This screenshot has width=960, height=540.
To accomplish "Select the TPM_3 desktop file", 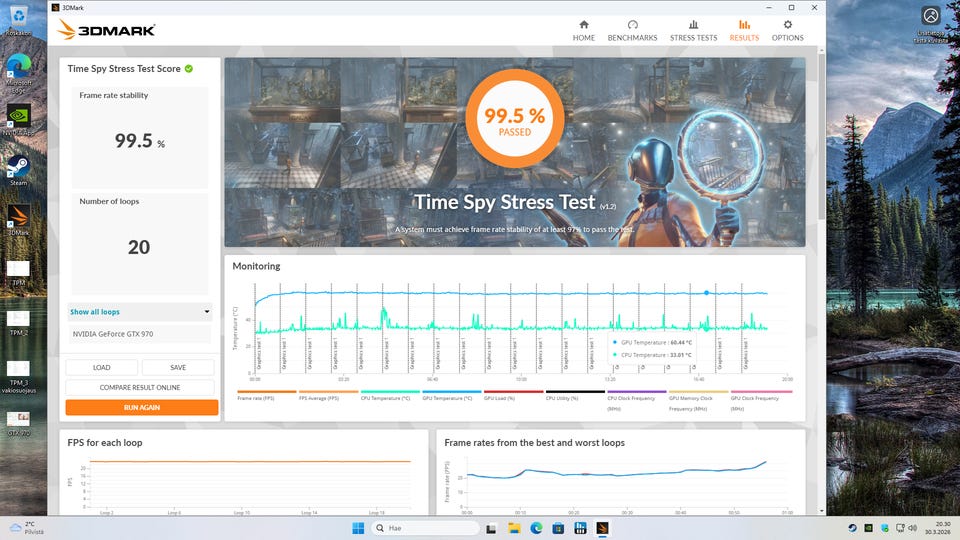I will [18, 377].
